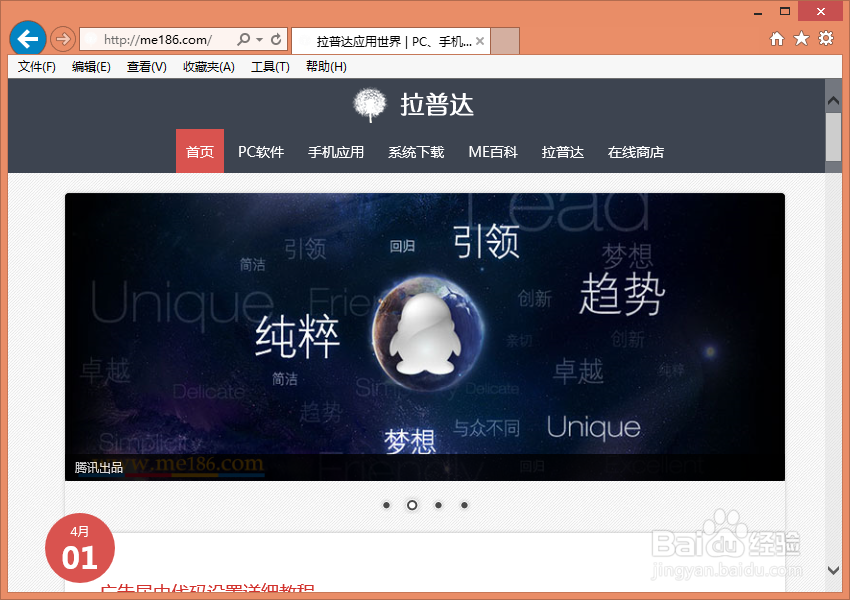Click the search magnifier in address bar
The width and height of the screenshot is (850, 600).
tap(244, 39)
